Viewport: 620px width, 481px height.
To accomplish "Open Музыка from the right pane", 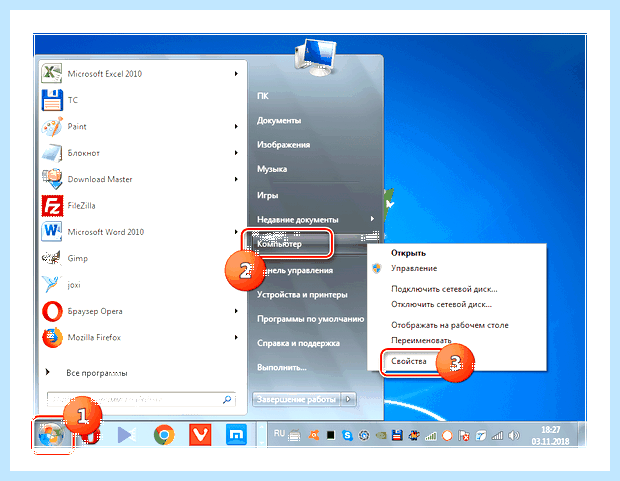I will (272, 169).
